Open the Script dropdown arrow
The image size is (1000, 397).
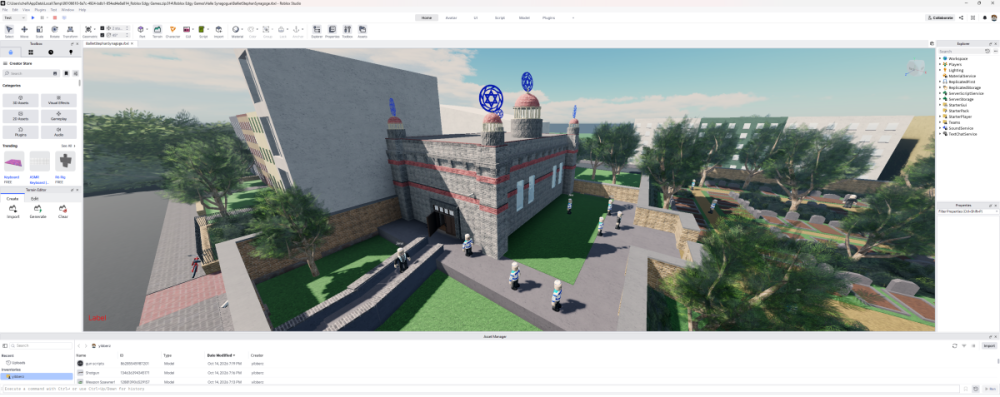(209, 29)
